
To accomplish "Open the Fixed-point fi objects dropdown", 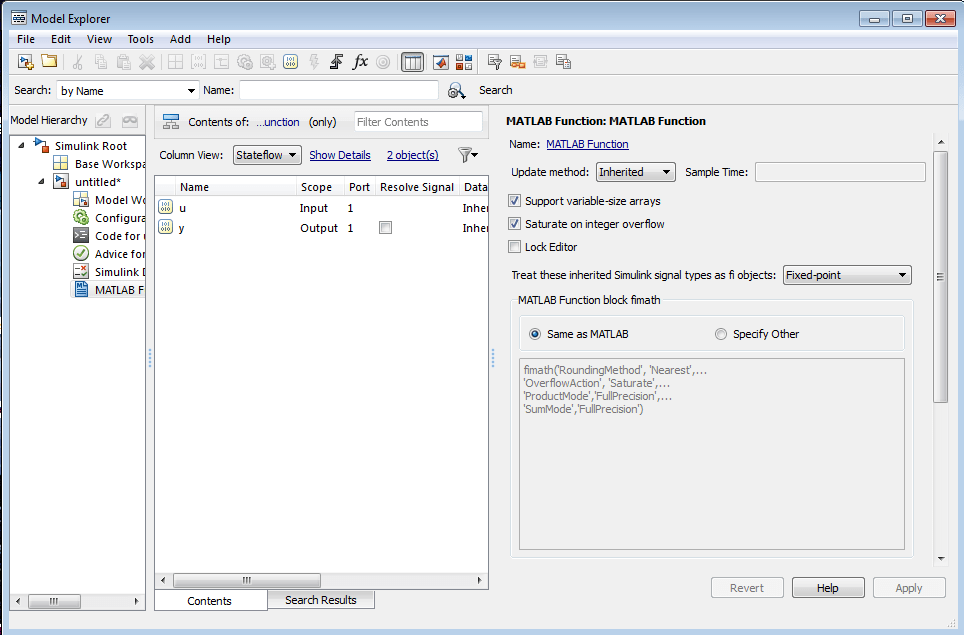I will click(x=847, y=275).
